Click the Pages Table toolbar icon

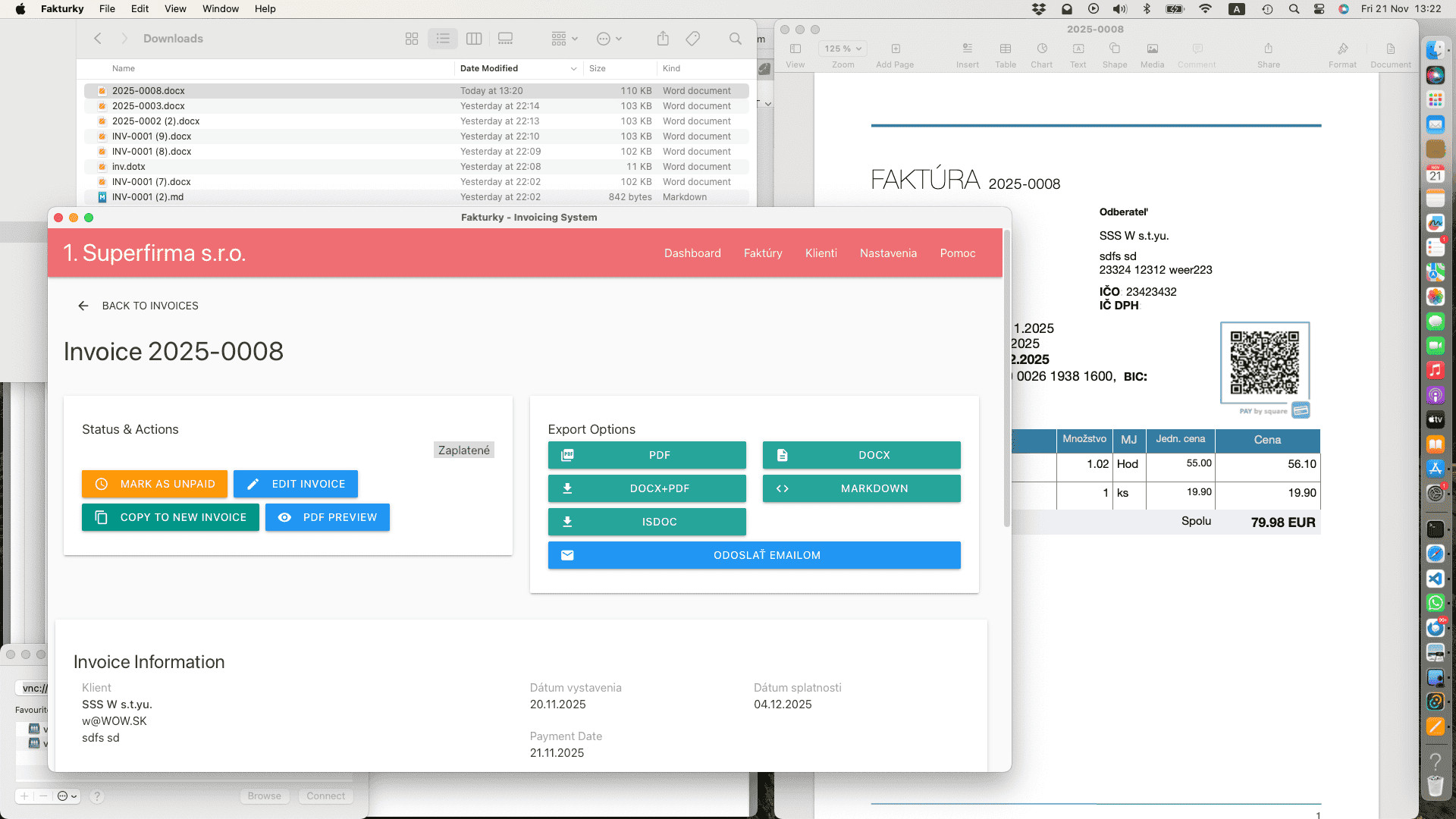coord(1006,49)
